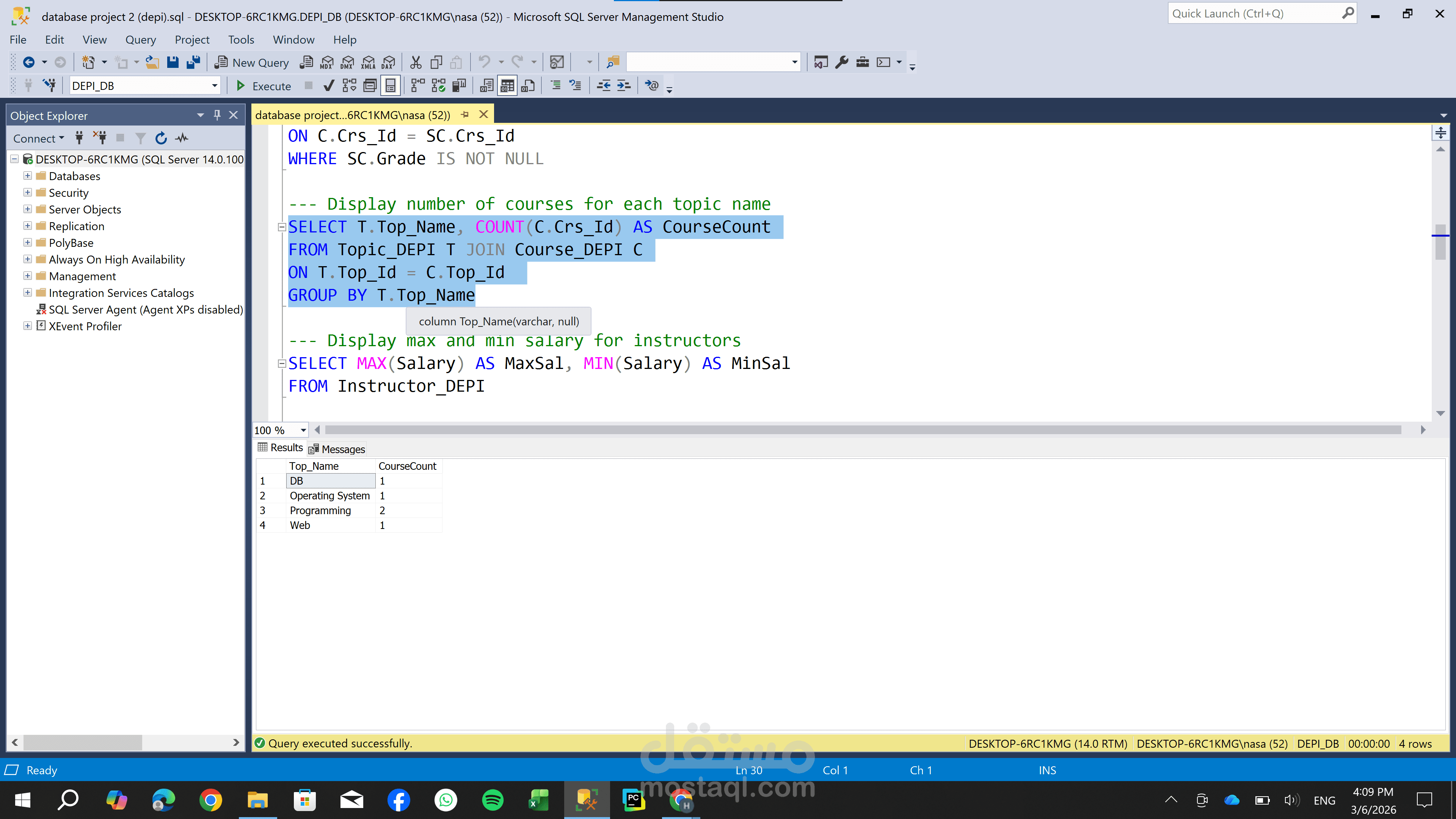
Task: Click the MDX query icon
Action: (x=327, y=62)
